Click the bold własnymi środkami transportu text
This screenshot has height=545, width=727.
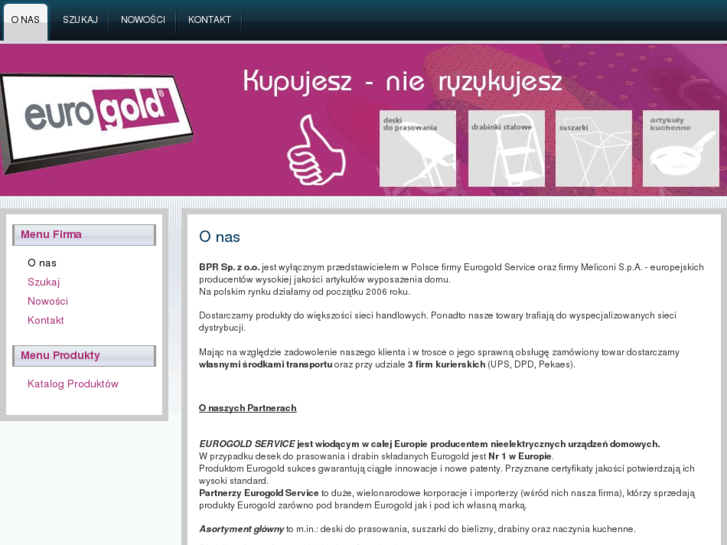coord(266,365)
